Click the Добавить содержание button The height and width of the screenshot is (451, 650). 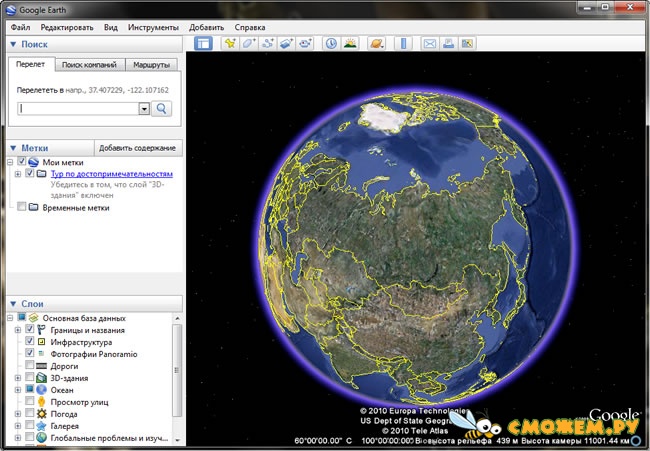(x=137, y=148)
